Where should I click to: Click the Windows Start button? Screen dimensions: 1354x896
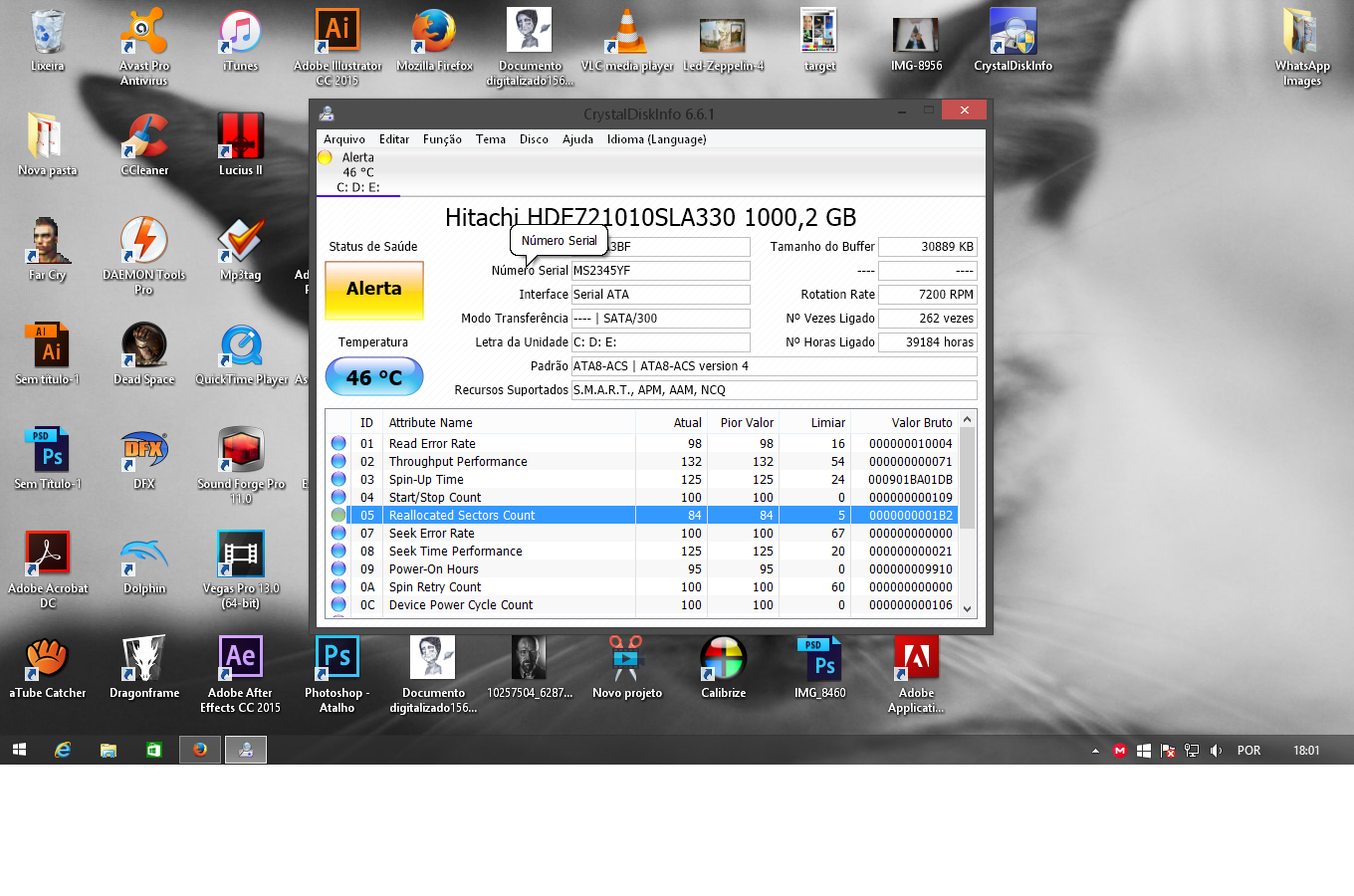coord(19,750)
